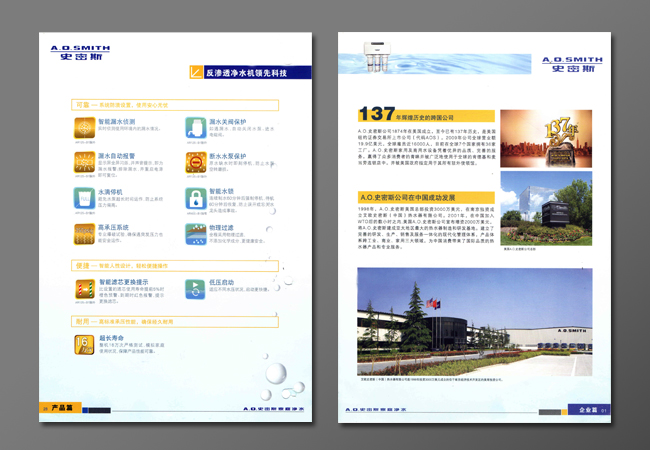Click the A.O.SMITH 史密斯 logo on left page
Viewport: 650px width, 450px height.
[x=80, y=53]
